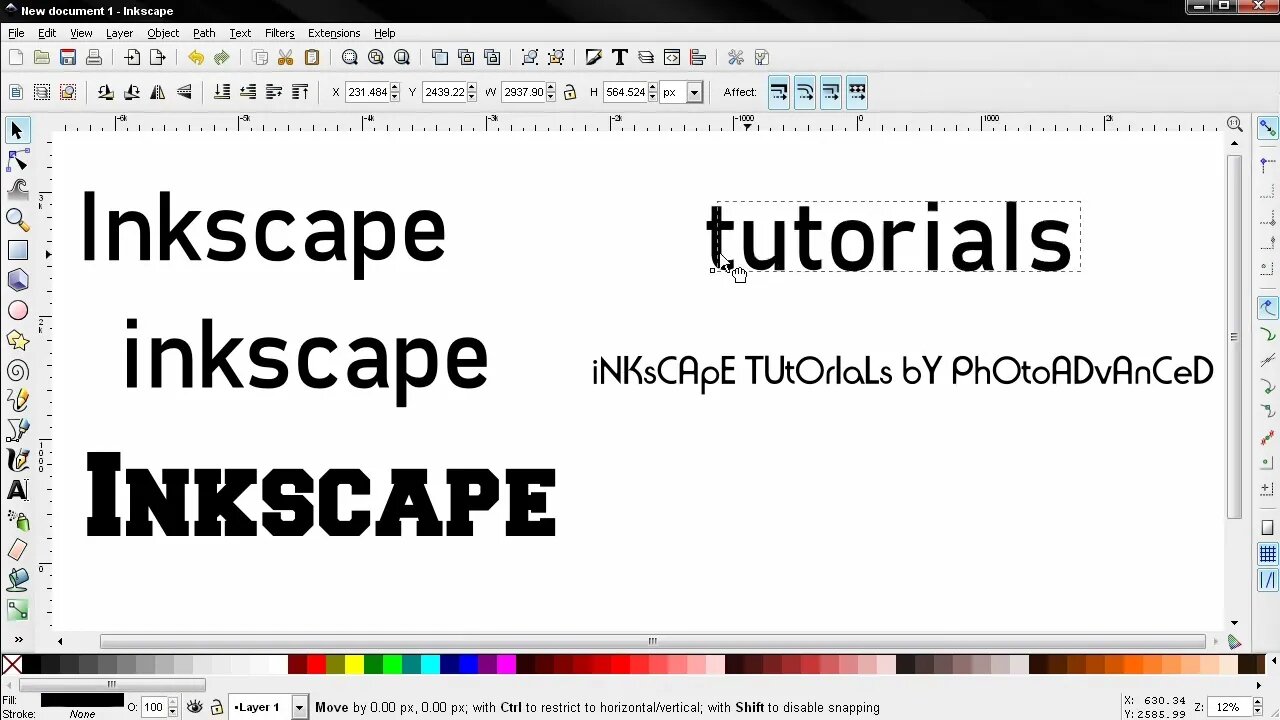Toggle Layer 1 visibility eye
This screenshot has width=1280, height=720.
pos(194,707)
